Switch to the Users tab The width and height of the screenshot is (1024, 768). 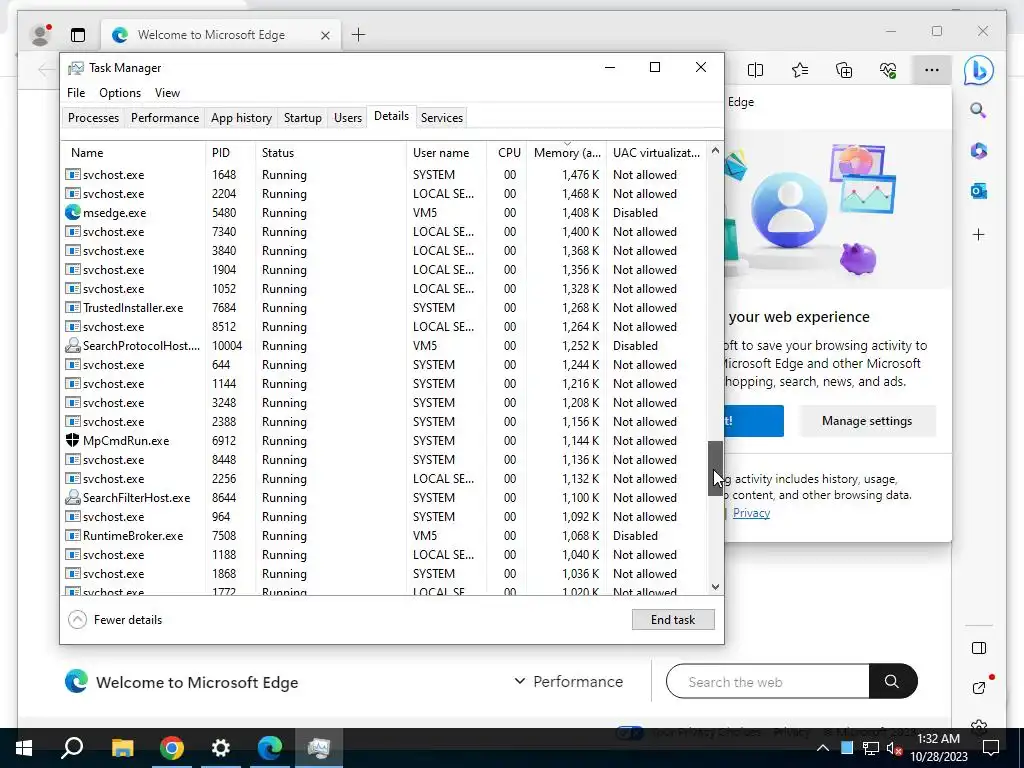[347, 118]
